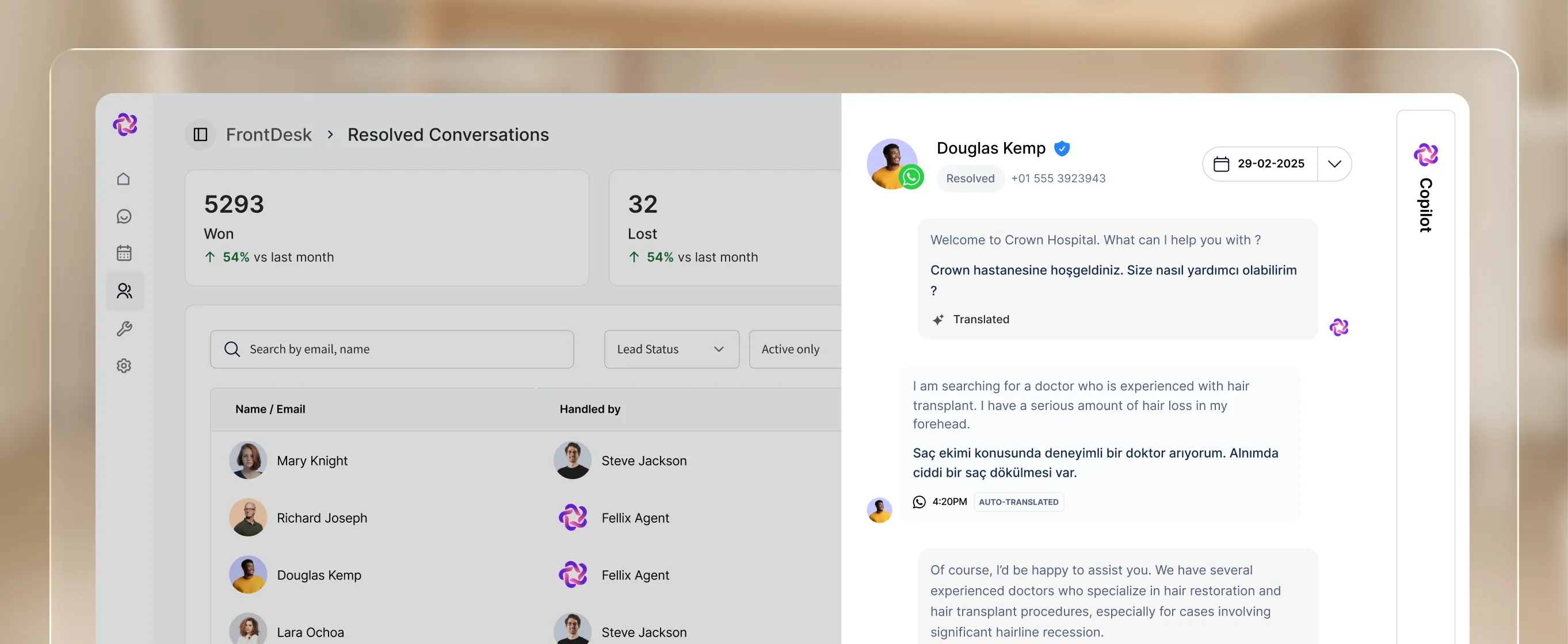Click Steve Jackson text in Lara Ochoa row

[644, 632]
